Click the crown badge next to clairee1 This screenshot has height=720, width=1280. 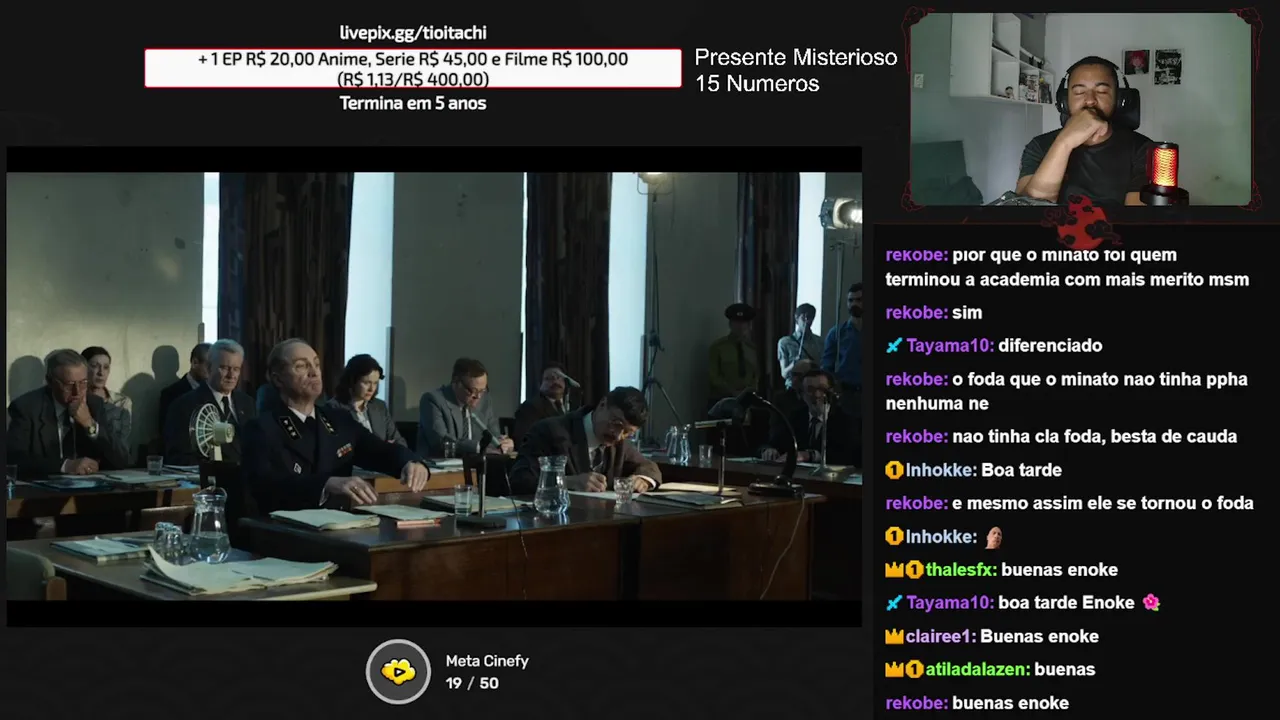click(894, 636)
